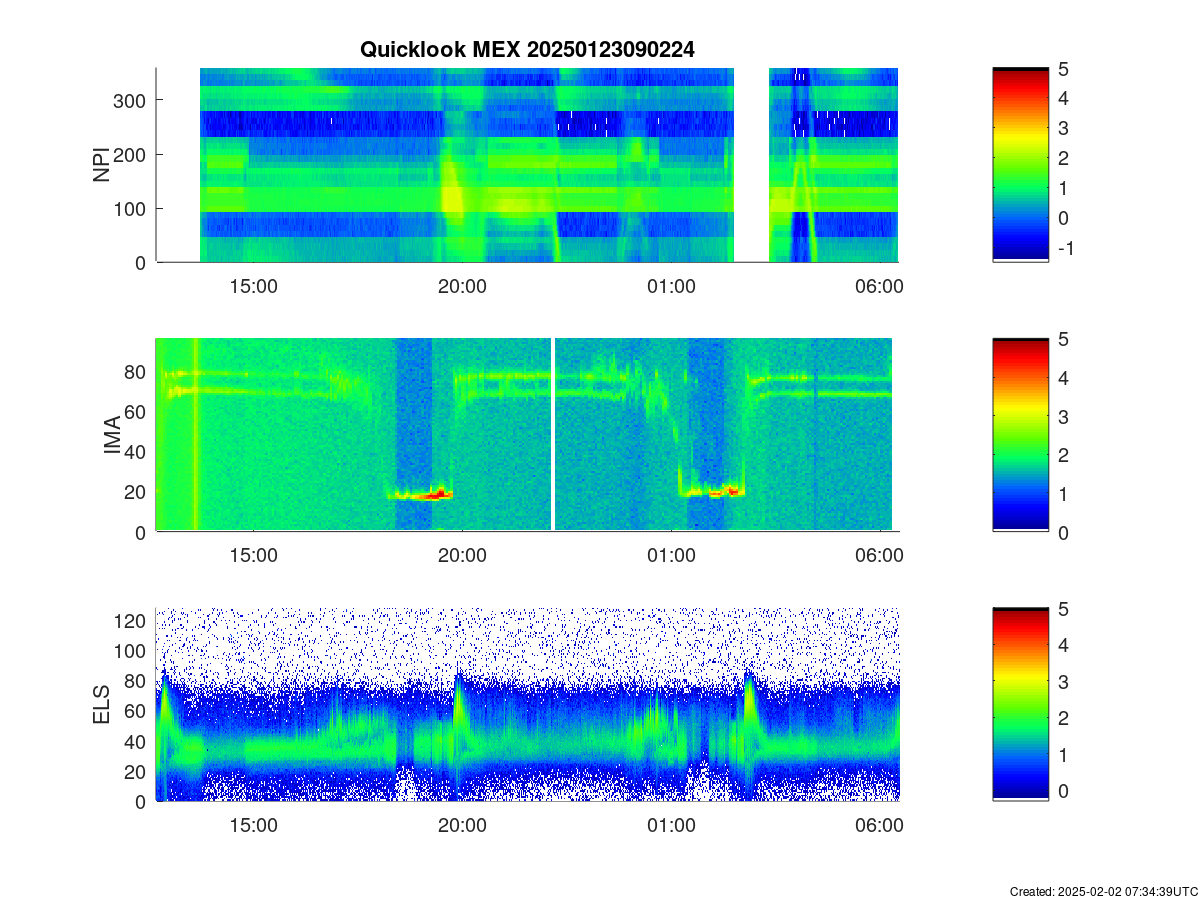Click the NPI spectrogram plot
This screenshot has height=900, width=1200.
pyautogui.click(x=527, y=165)
